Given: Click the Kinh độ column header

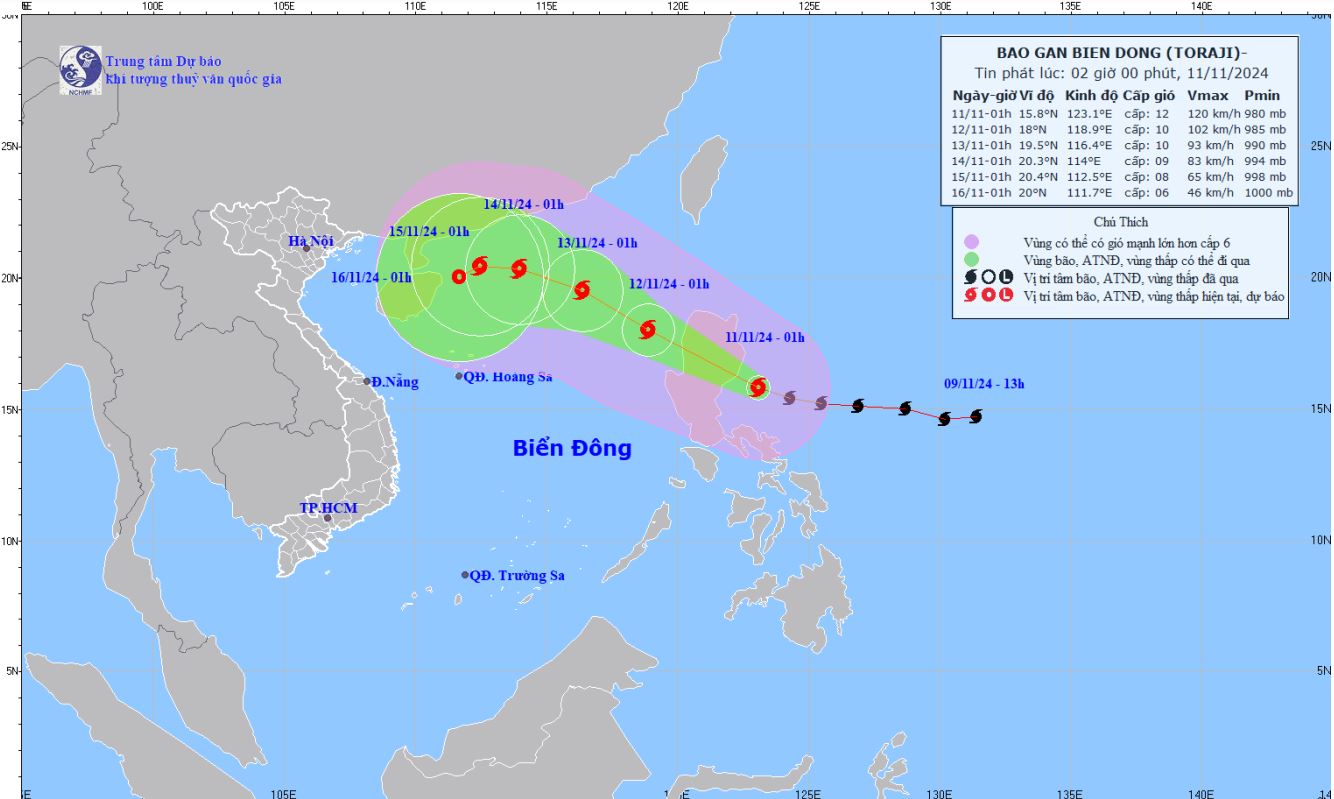Looking at the screenshot, I should [x=1090, y=95].
